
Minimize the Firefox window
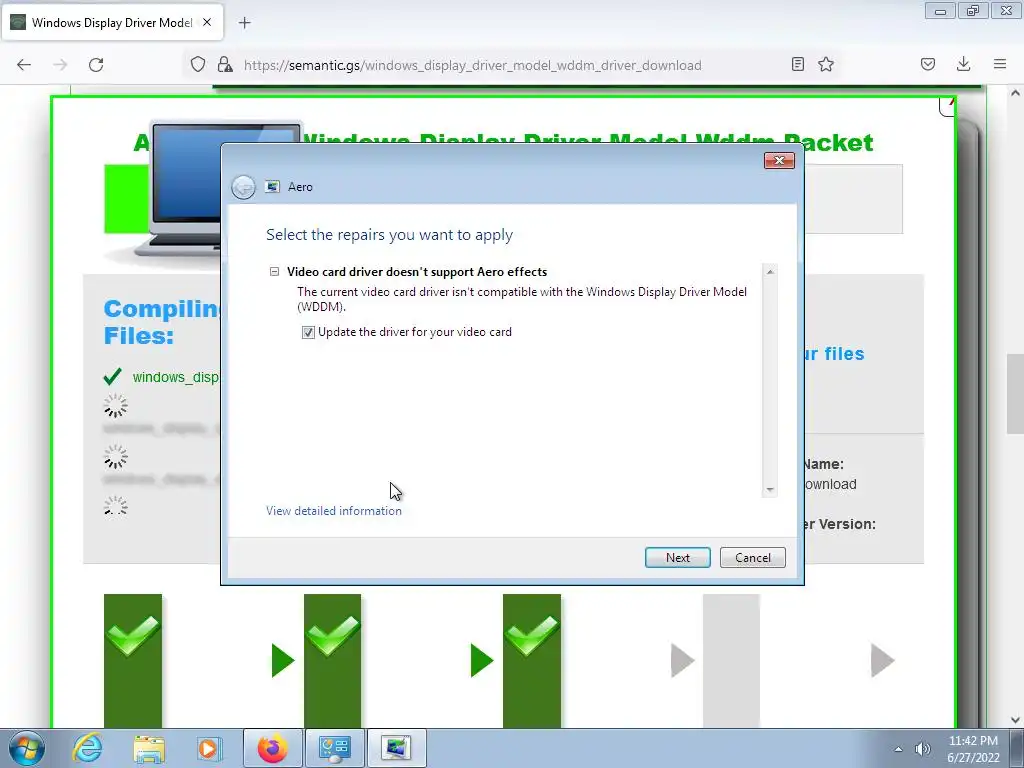[940, 11]
